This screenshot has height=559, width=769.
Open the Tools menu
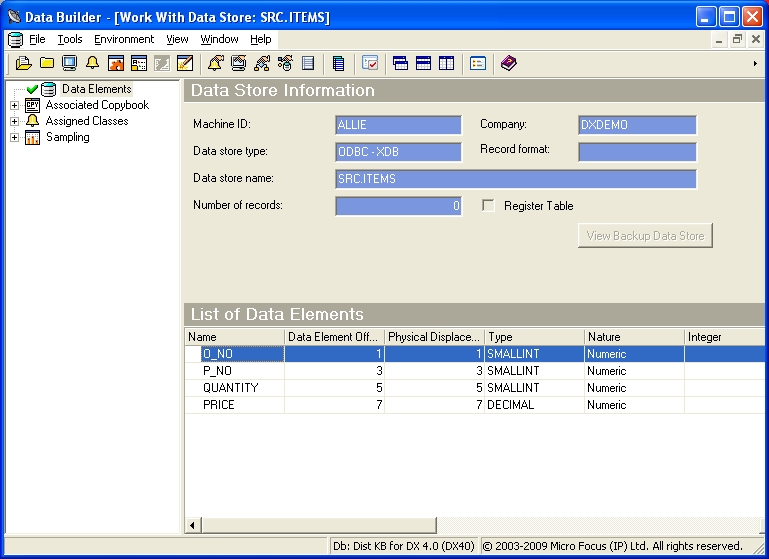click(70, 40)
